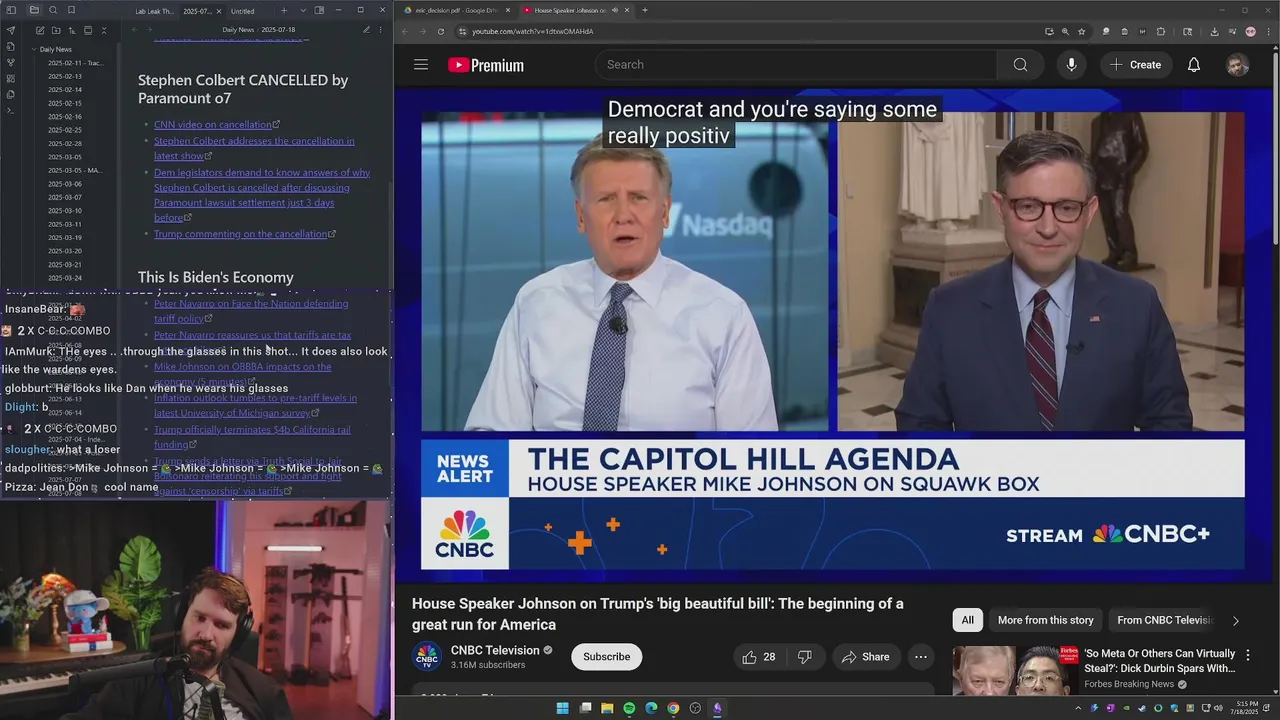Open browser downloads icon

[x=1214, y=31]
